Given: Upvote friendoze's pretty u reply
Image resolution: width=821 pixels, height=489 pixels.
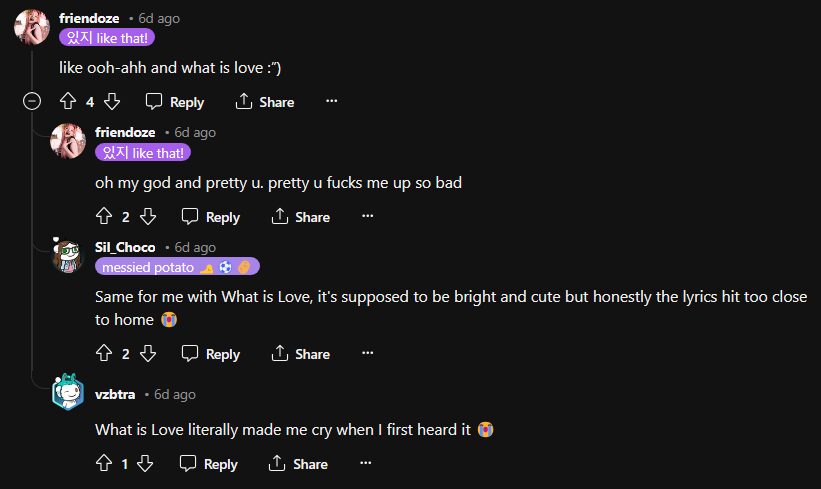Looking at the screenshot, I should point(104,216).
